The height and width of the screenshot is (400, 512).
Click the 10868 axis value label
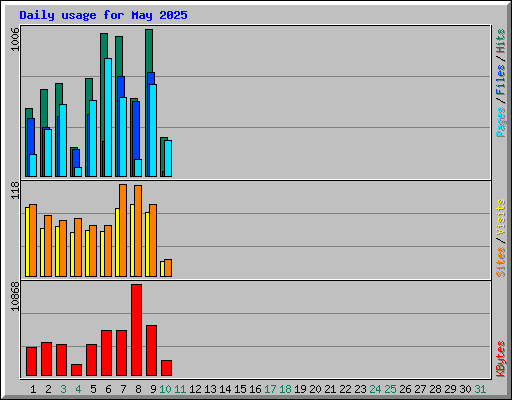click(15, 296)
